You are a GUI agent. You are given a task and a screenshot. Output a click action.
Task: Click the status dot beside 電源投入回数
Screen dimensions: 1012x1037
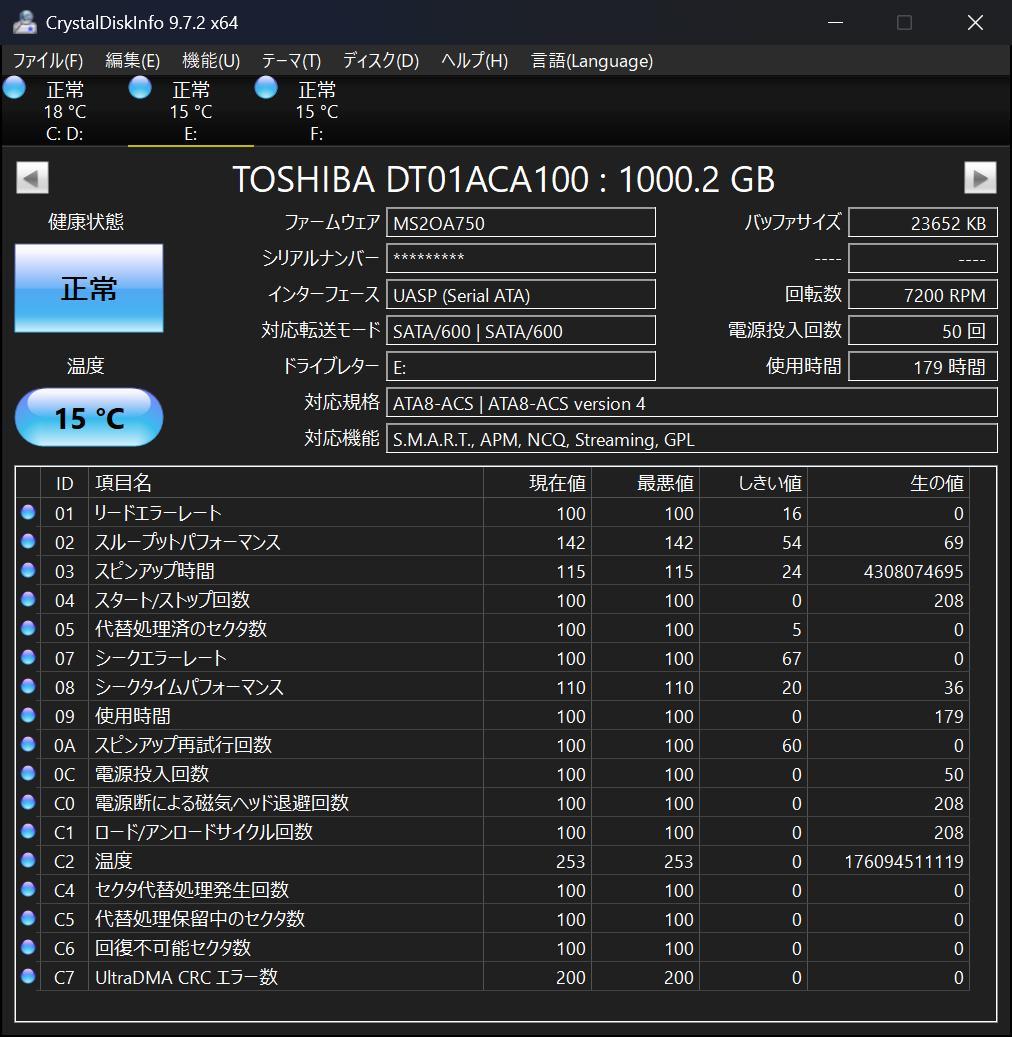[27, 774]
